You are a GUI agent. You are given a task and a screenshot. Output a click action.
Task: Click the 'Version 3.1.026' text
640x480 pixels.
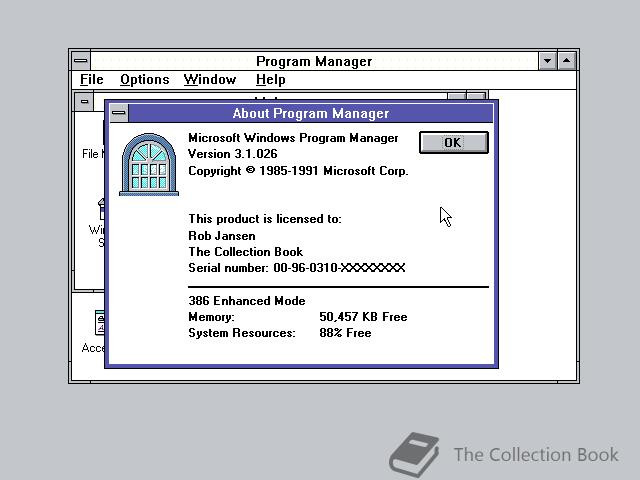(x=233, y=154)
